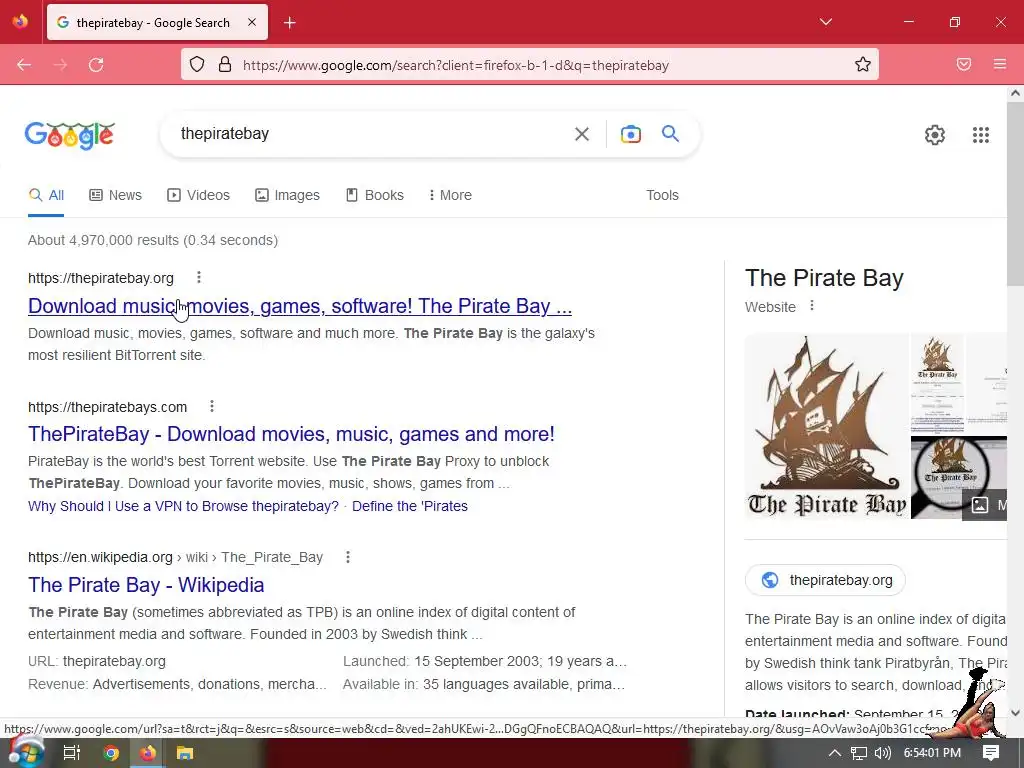Switch to Images results
This screenshot has width=1024, height=768.
pyautogui.click(x=287, y=195)
